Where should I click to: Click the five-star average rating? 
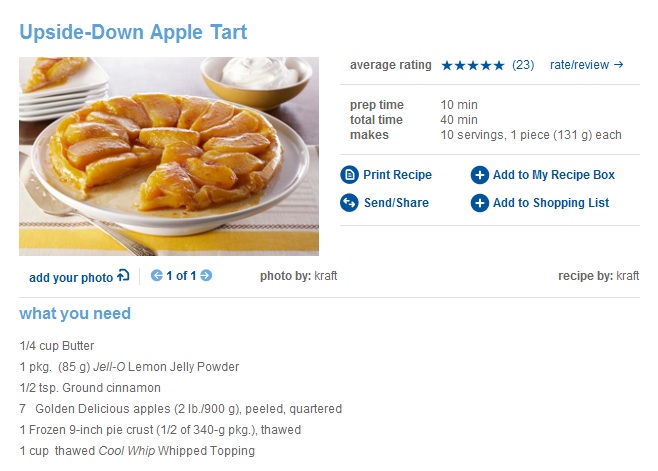pos(472,65)
